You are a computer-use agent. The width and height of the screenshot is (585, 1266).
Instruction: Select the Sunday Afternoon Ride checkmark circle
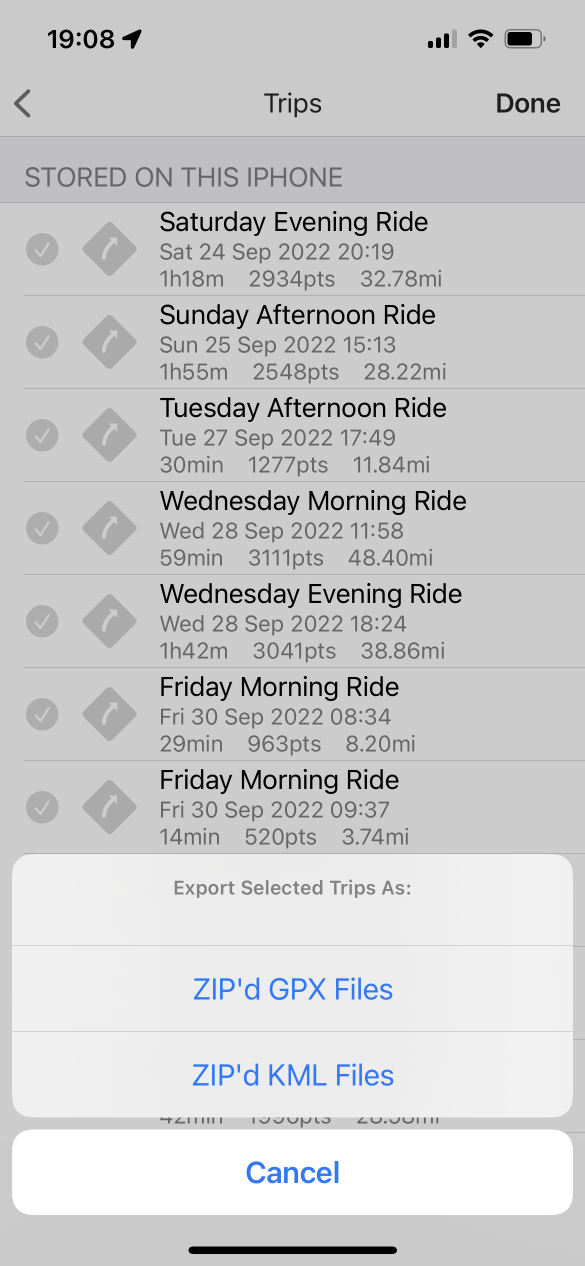click(42, 342)
